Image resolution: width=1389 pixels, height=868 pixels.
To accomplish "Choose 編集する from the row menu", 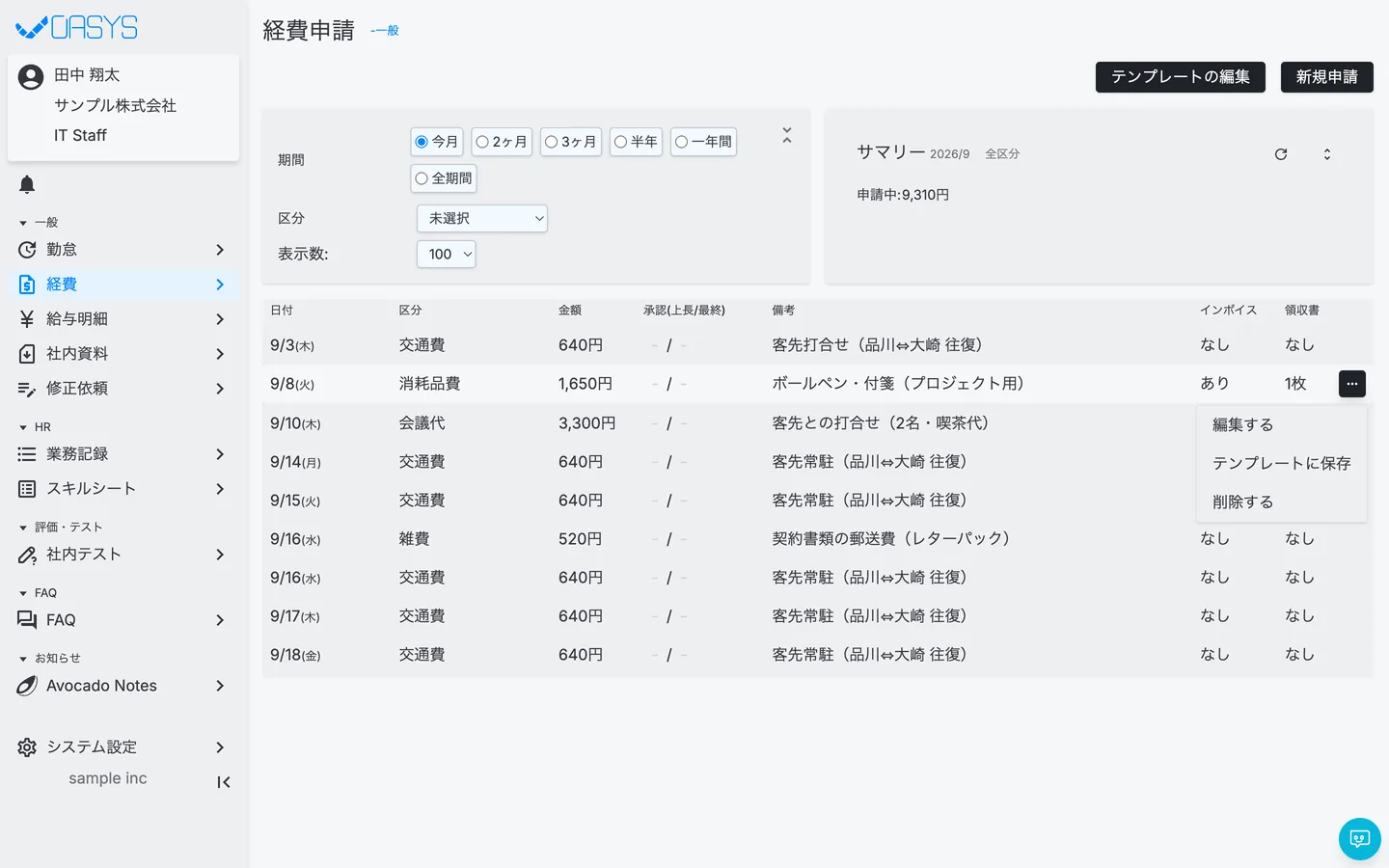I will 1282,425.
